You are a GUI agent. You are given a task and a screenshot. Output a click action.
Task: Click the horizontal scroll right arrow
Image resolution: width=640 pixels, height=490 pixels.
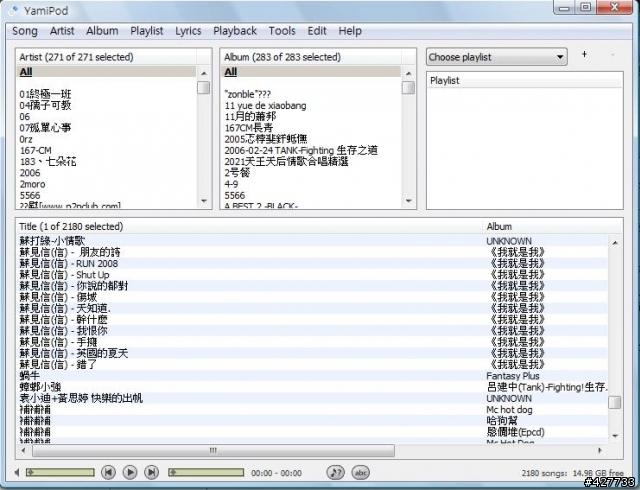tap(600, 450)
